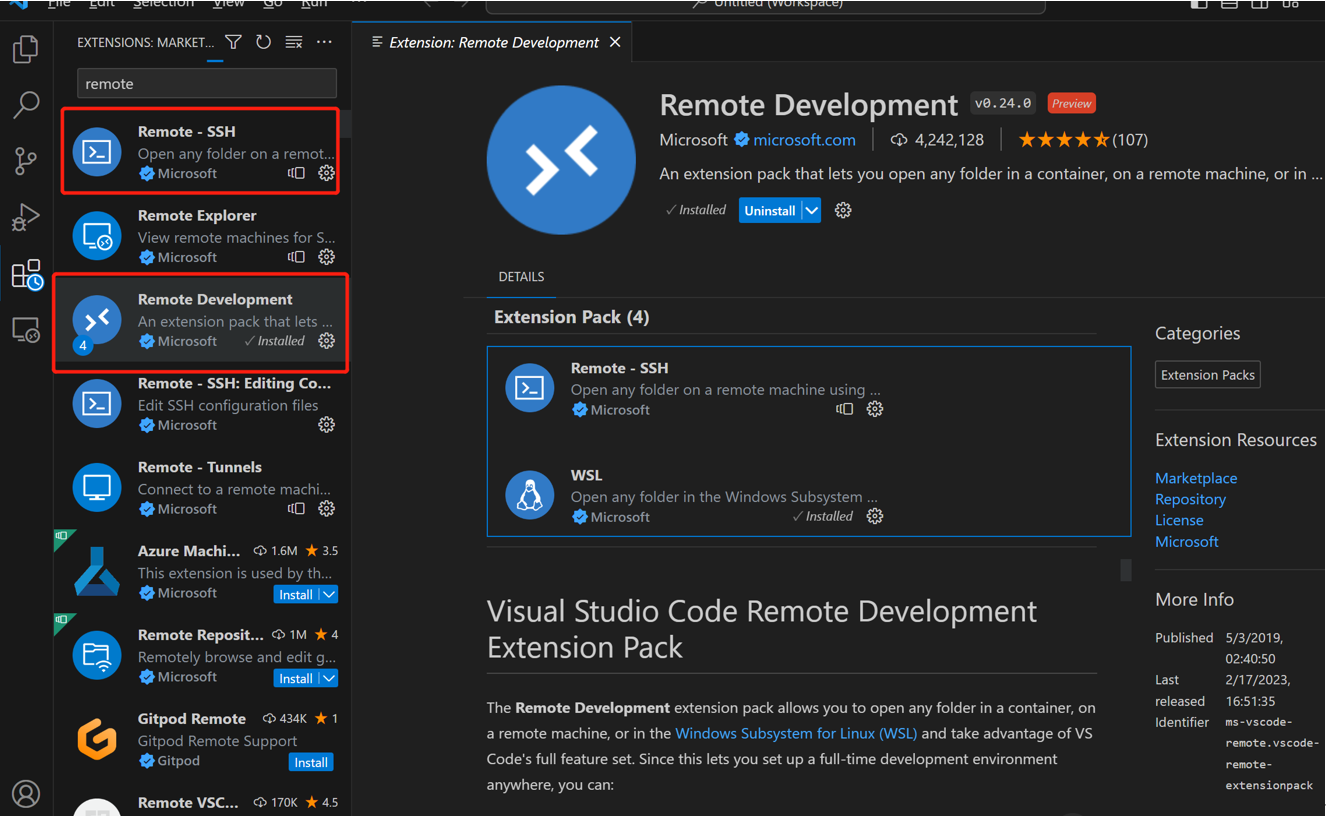Open manage gear for Remote - SSH extension
The height and width of the screenshot is (818, 1326).
click(326, 173)
